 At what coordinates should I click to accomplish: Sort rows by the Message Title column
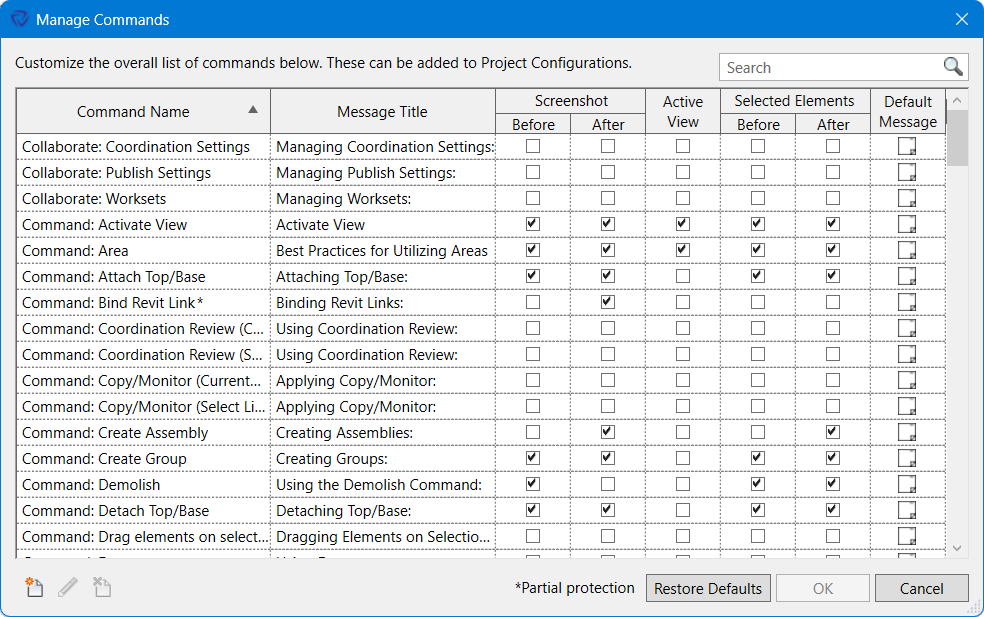pyautogui.click(x=383, y=111)
